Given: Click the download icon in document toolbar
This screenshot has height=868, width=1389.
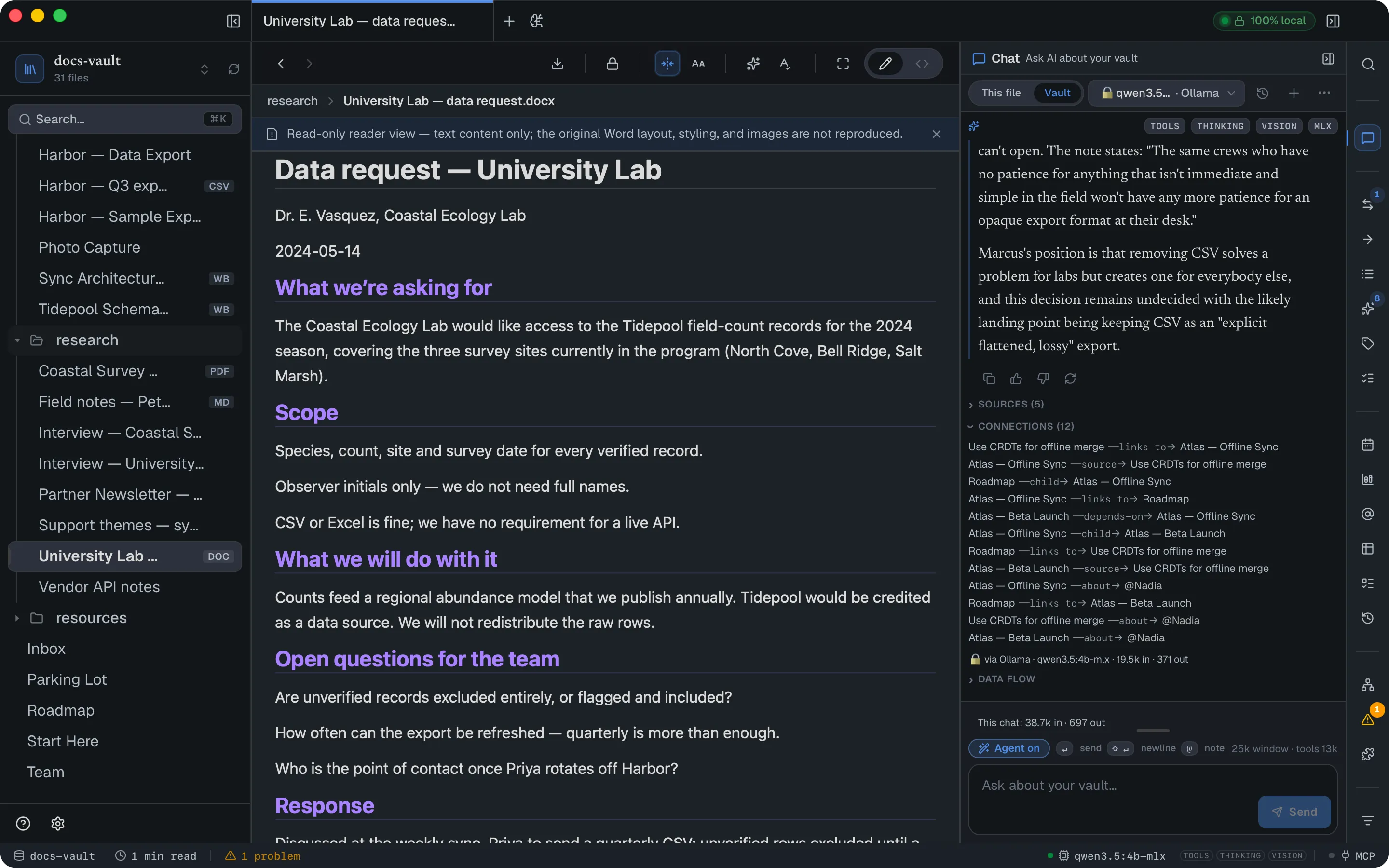Looking at the screenshot, I should (557, 64).
